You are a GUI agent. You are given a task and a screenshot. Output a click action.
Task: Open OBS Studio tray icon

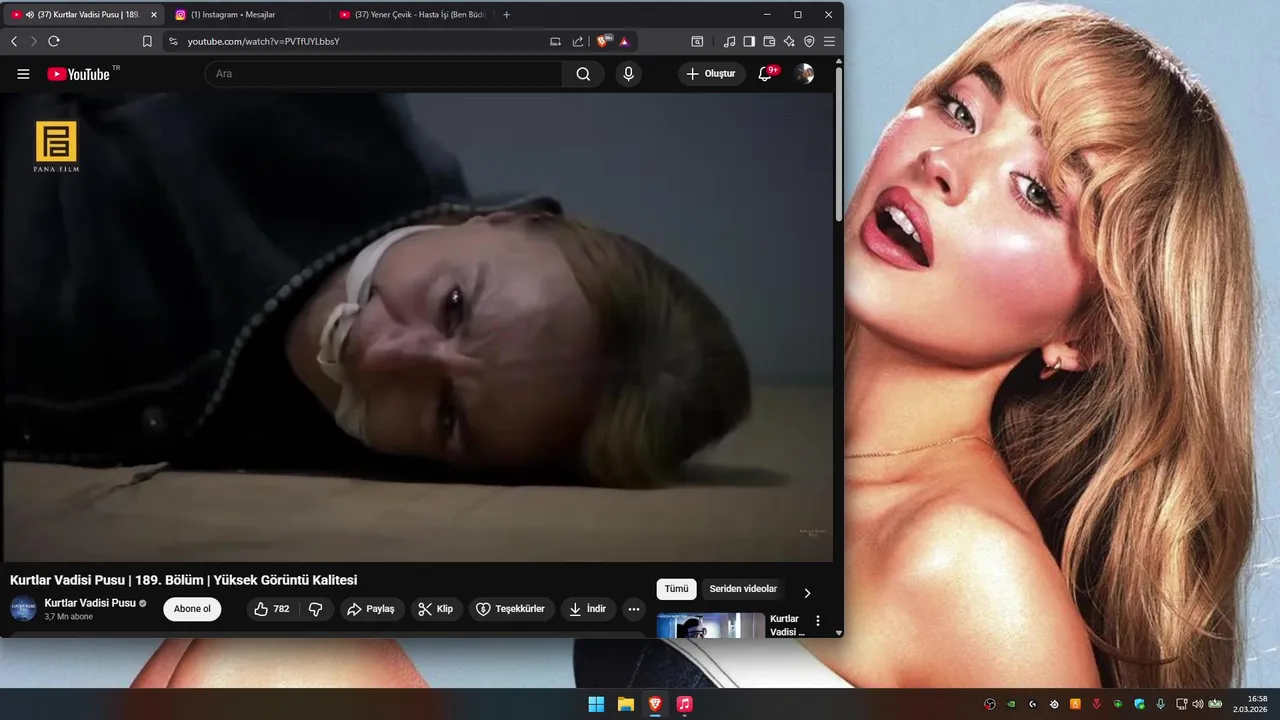(990, 704)
